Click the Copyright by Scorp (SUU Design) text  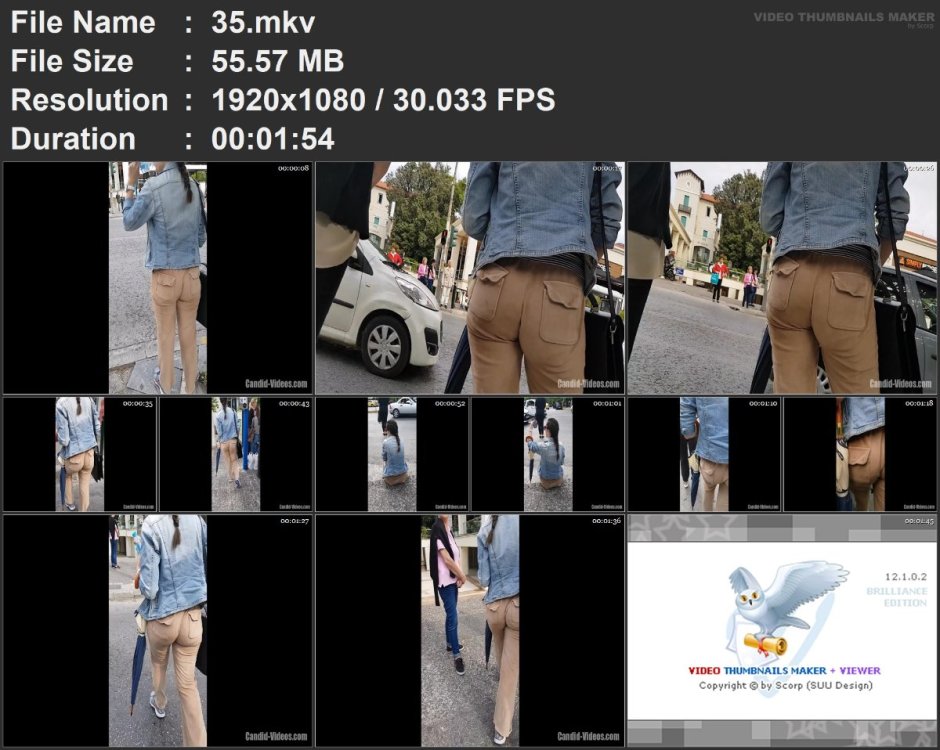[x=785, y=685]
